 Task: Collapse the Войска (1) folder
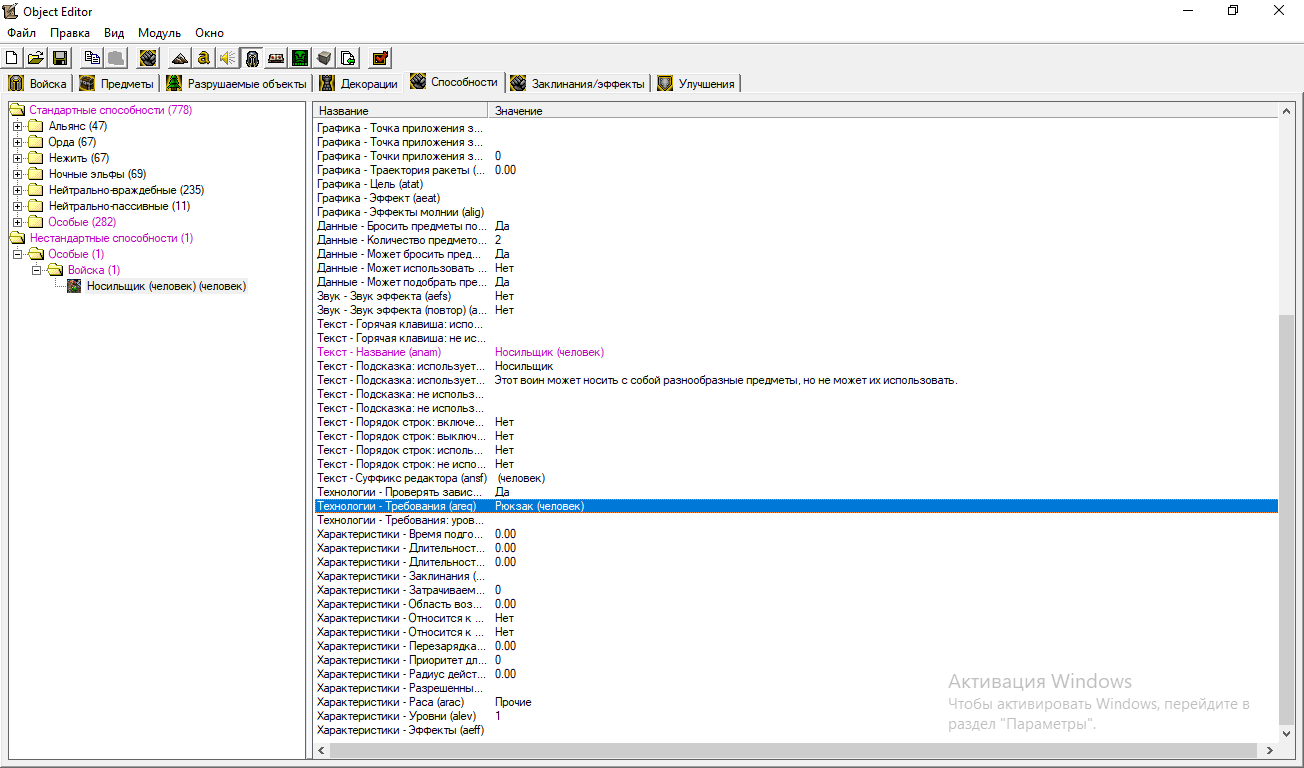36,270
